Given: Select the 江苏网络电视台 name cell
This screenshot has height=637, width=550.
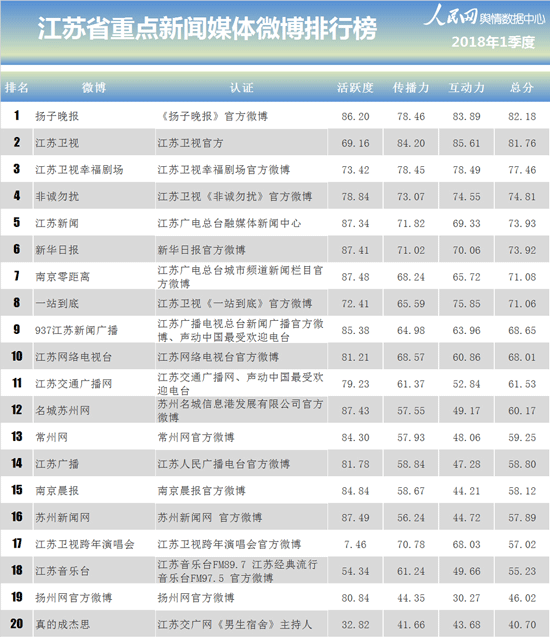Looking at the screenshot, I should (93, 357).
